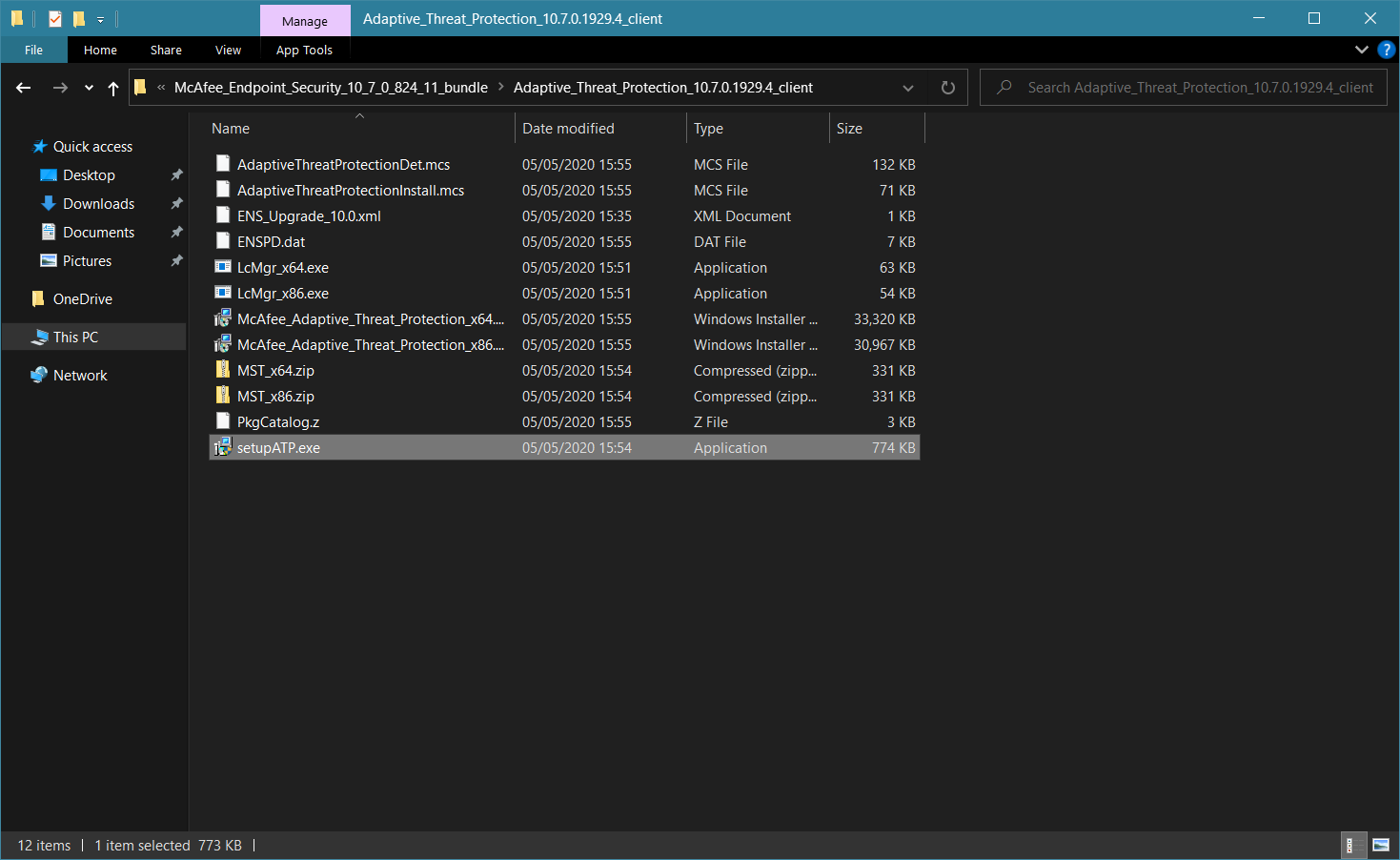Image resolution: width=1400 pixels, height=860 pixels.
Task: Sort files by Date modified column
Action: coord(568,129)
